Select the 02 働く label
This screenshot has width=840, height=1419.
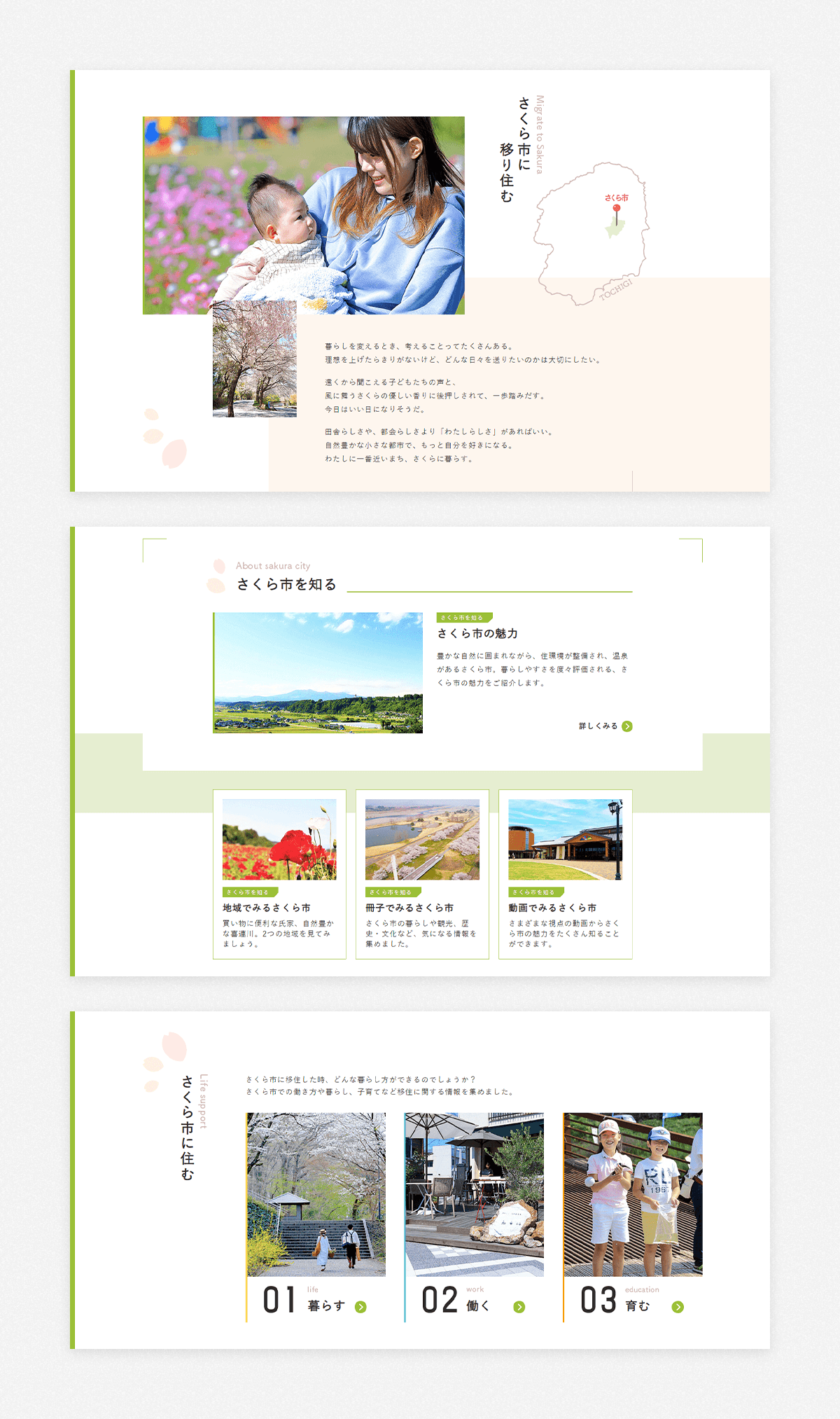click(x=456, y=1301)
